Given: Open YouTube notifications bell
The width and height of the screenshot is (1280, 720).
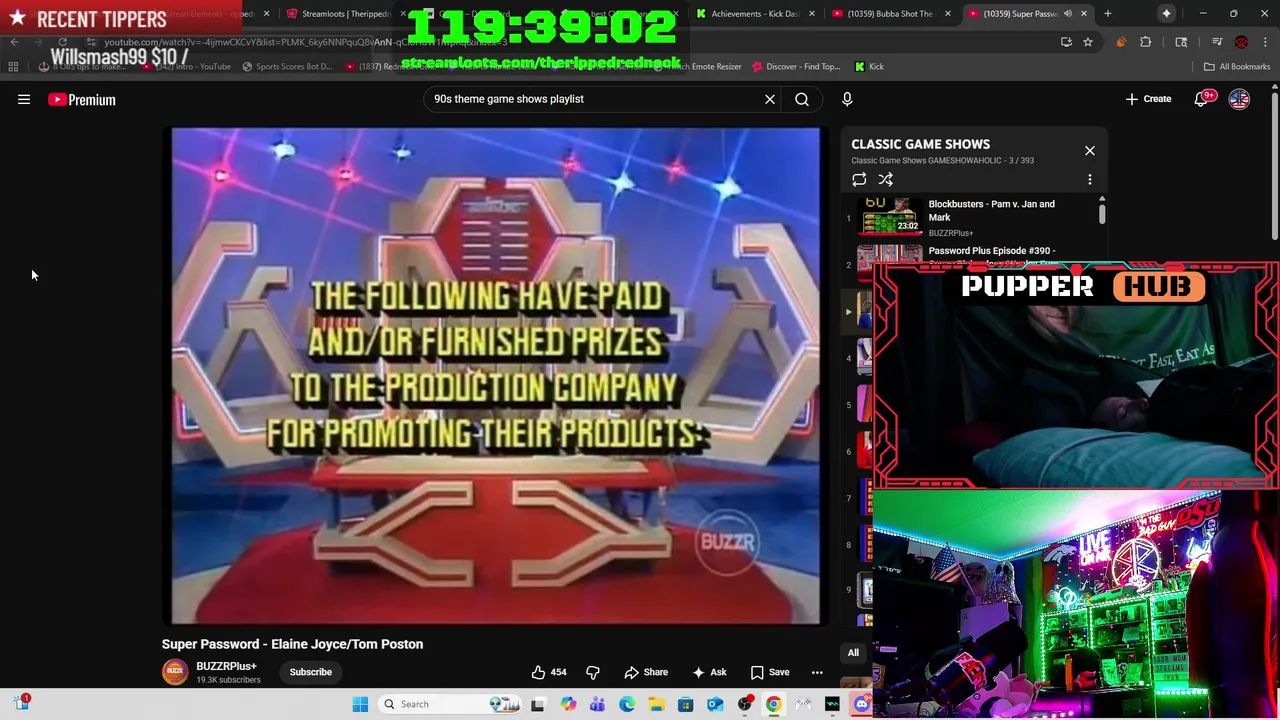Looking at the screenshot, I should coord(1201,99).
